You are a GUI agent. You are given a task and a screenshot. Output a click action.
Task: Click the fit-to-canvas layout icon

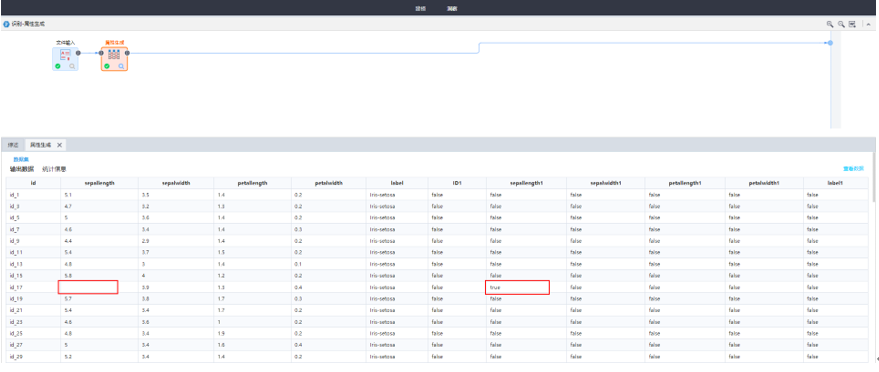852,24
